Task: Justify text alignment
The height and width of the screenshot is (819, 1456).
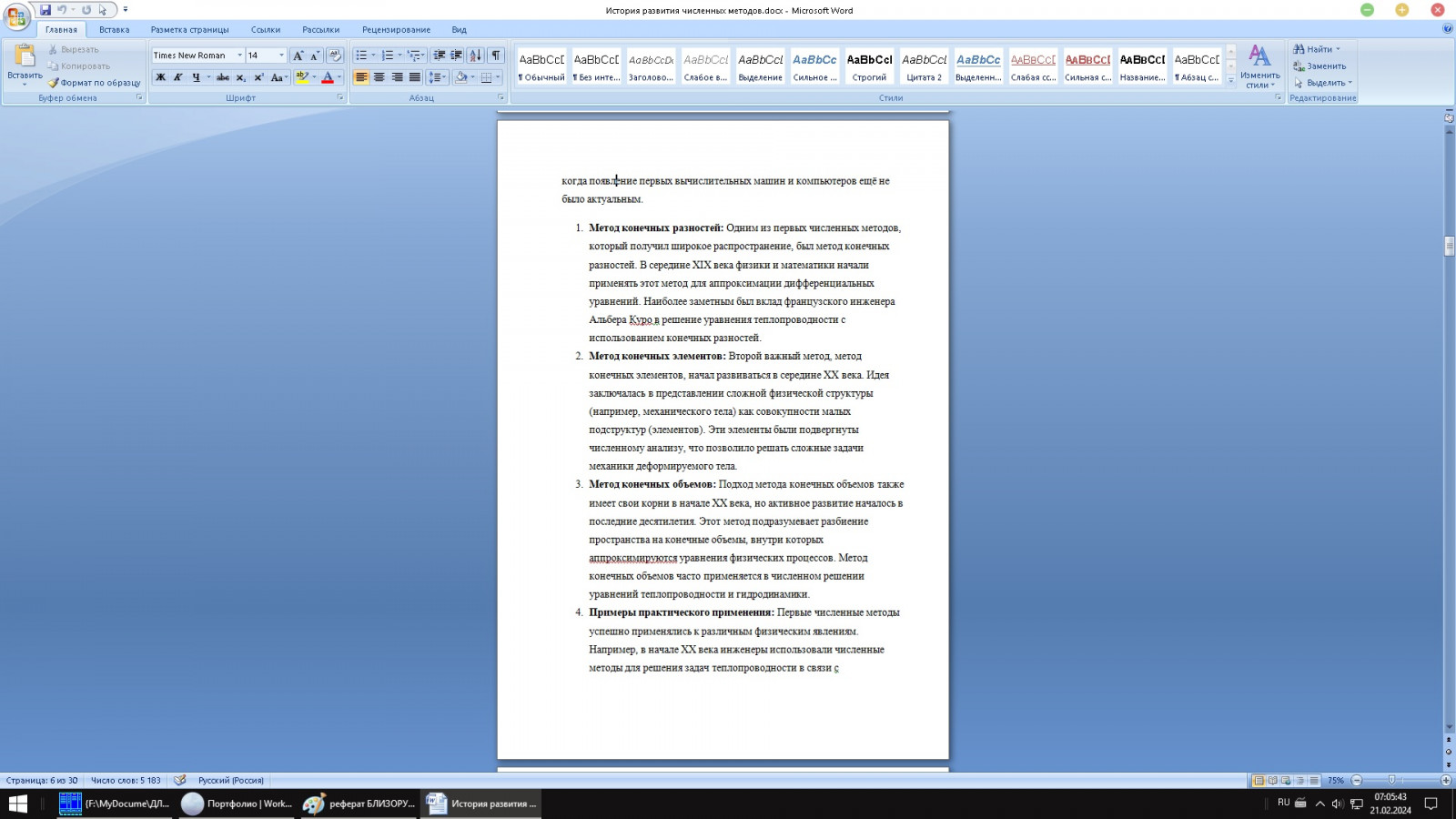Action: point(415,77)
